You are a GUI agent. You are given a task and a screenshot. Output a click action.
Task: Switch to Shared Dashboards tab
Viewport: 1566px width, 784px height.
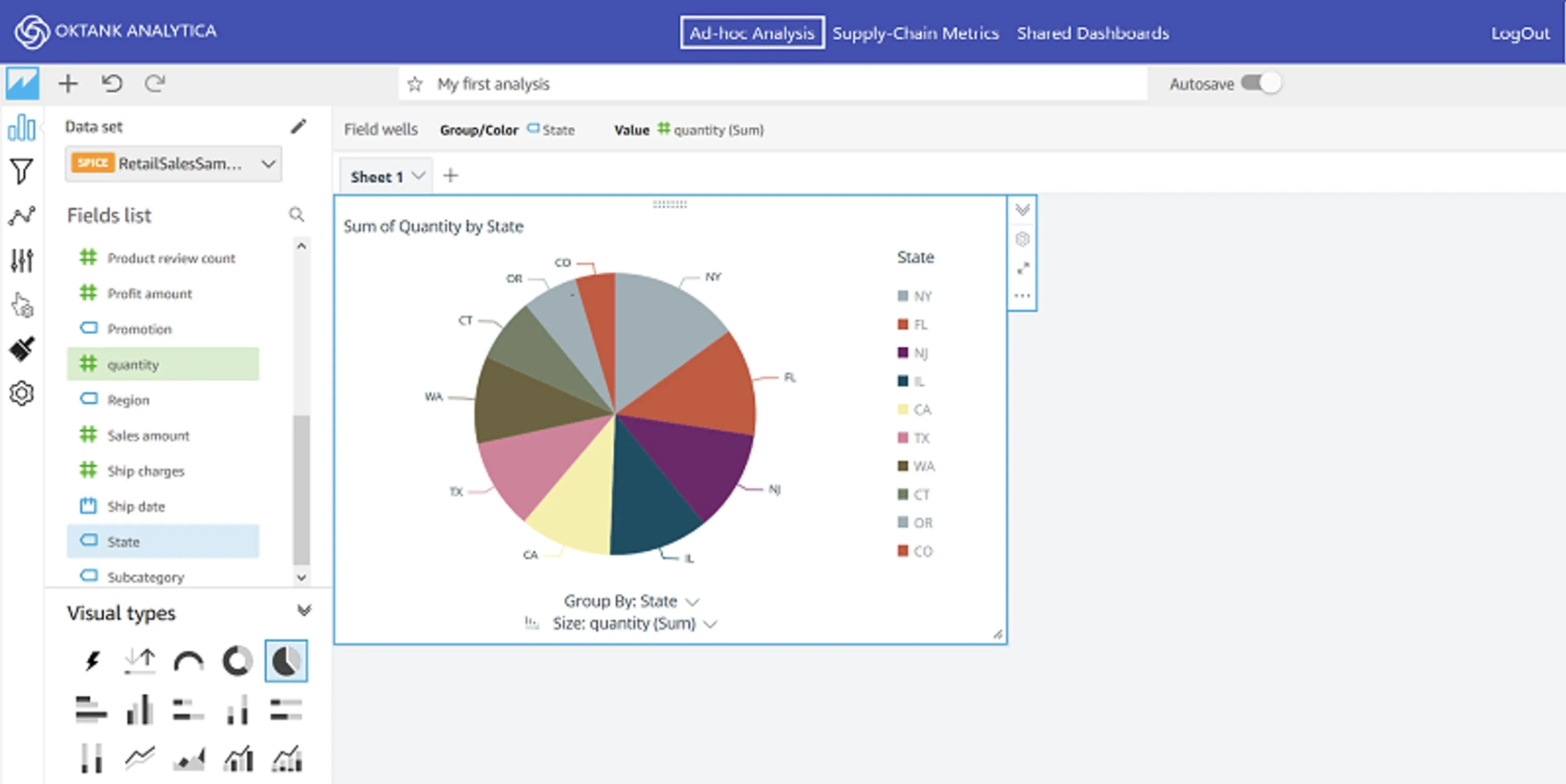coord(1093,33)
